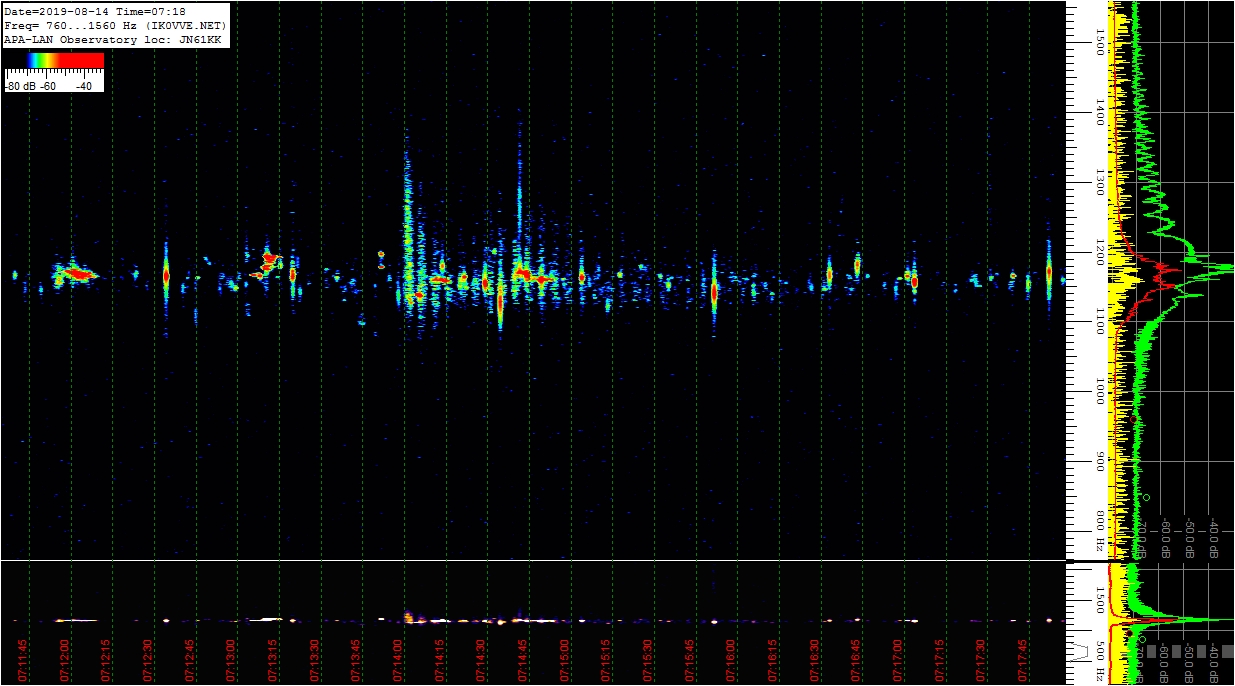
Task: Select the 07:16:30 time marker
Action: pos(815,660)
